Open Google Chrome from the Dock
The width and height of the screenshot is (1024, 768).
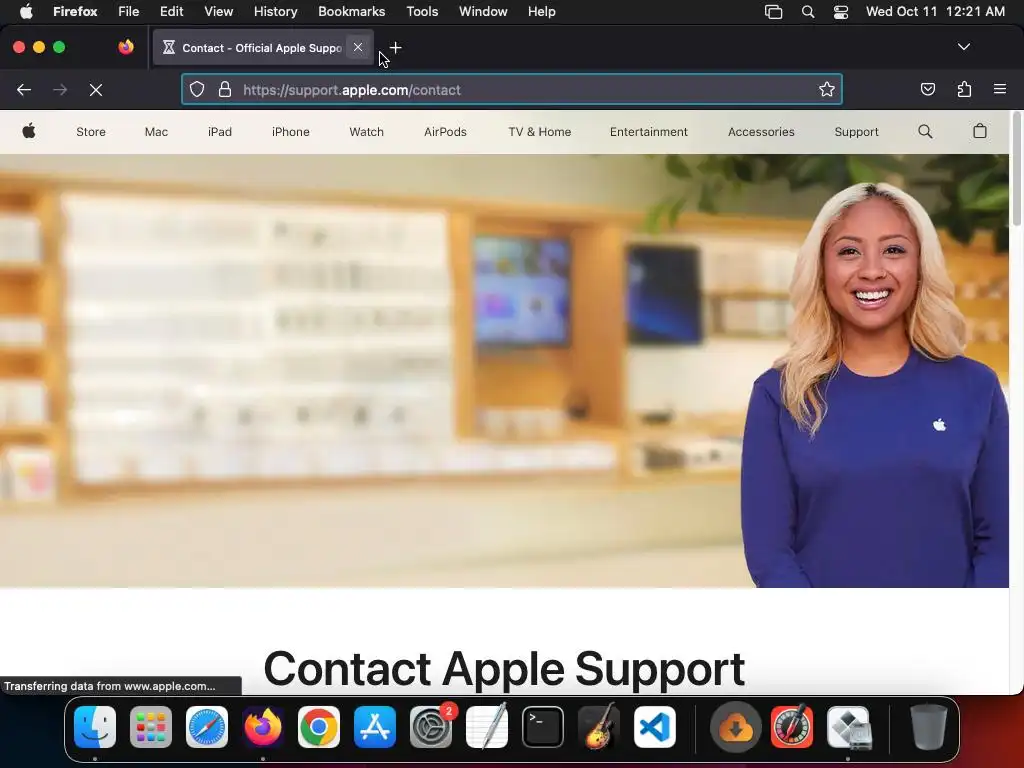(x=319, y=727)
